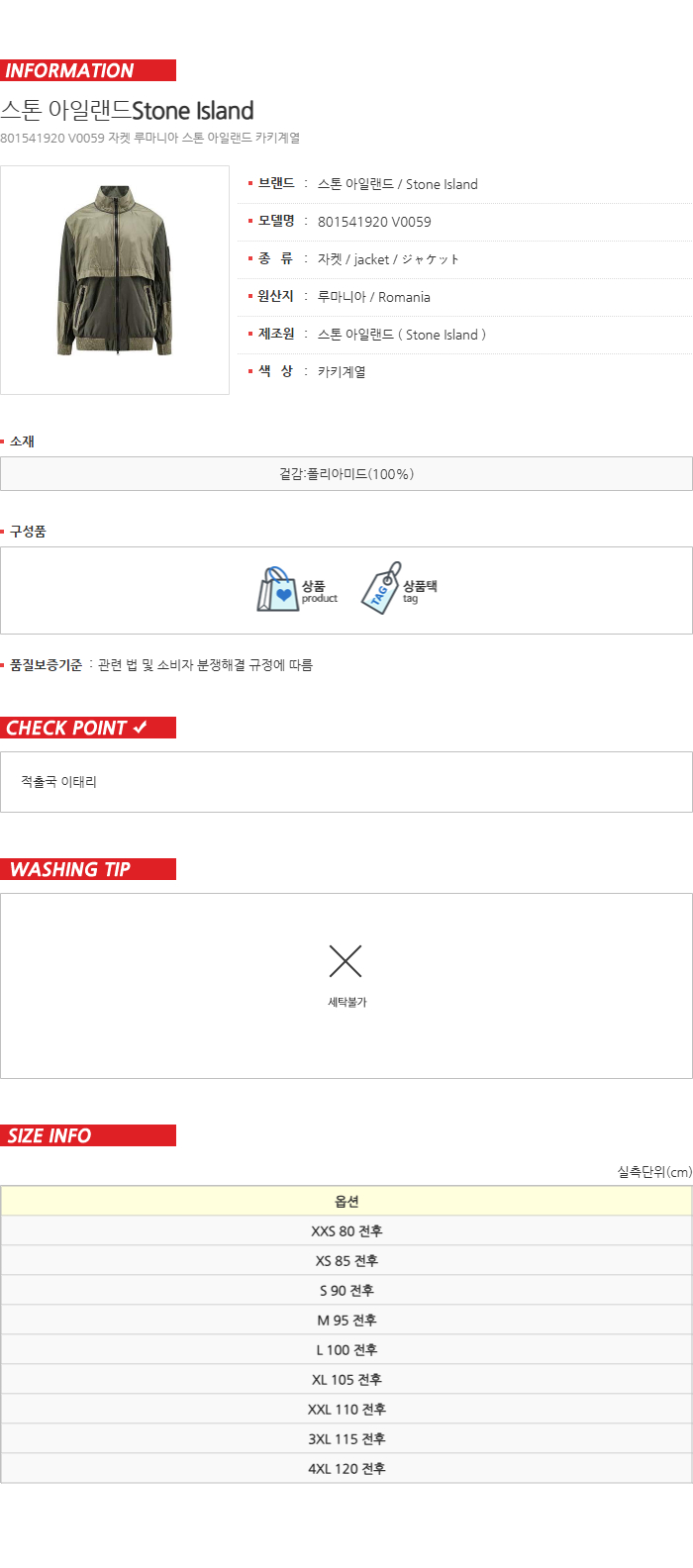
Task: Click model number 801541920 V0059
Action: coord(374,222)
